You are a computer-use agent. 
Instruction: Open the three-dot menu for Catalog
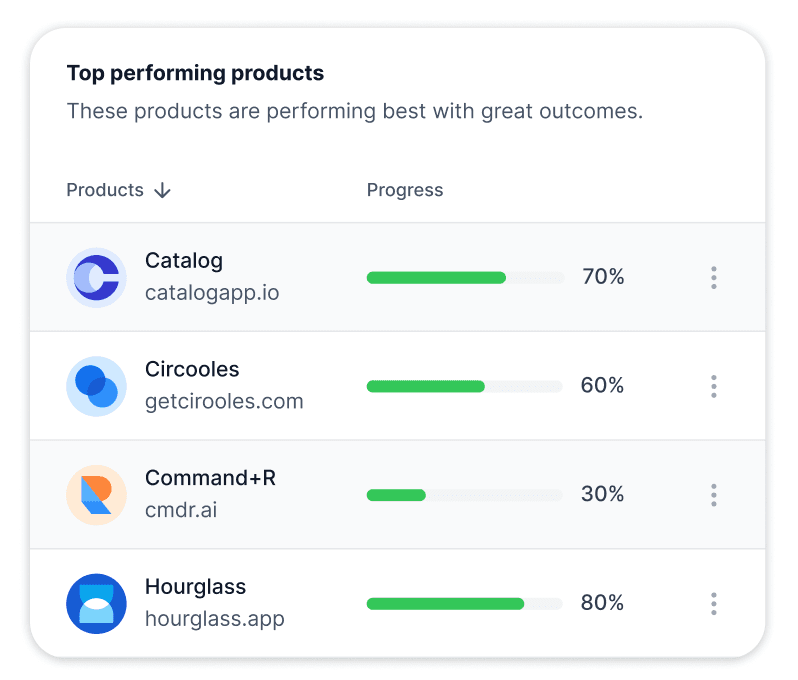[x=713, y=277]
